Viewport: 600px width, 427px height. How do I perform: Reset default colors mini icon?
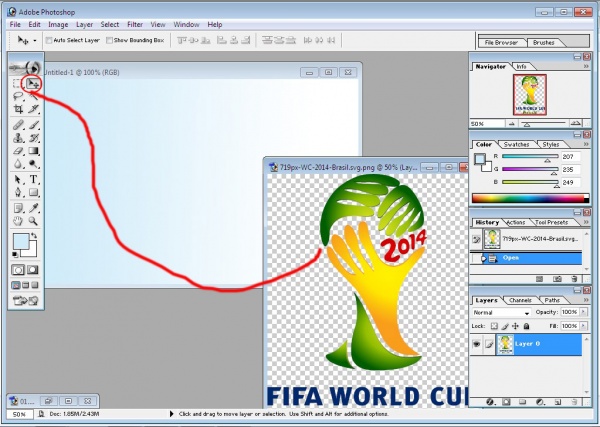point(15,254)
